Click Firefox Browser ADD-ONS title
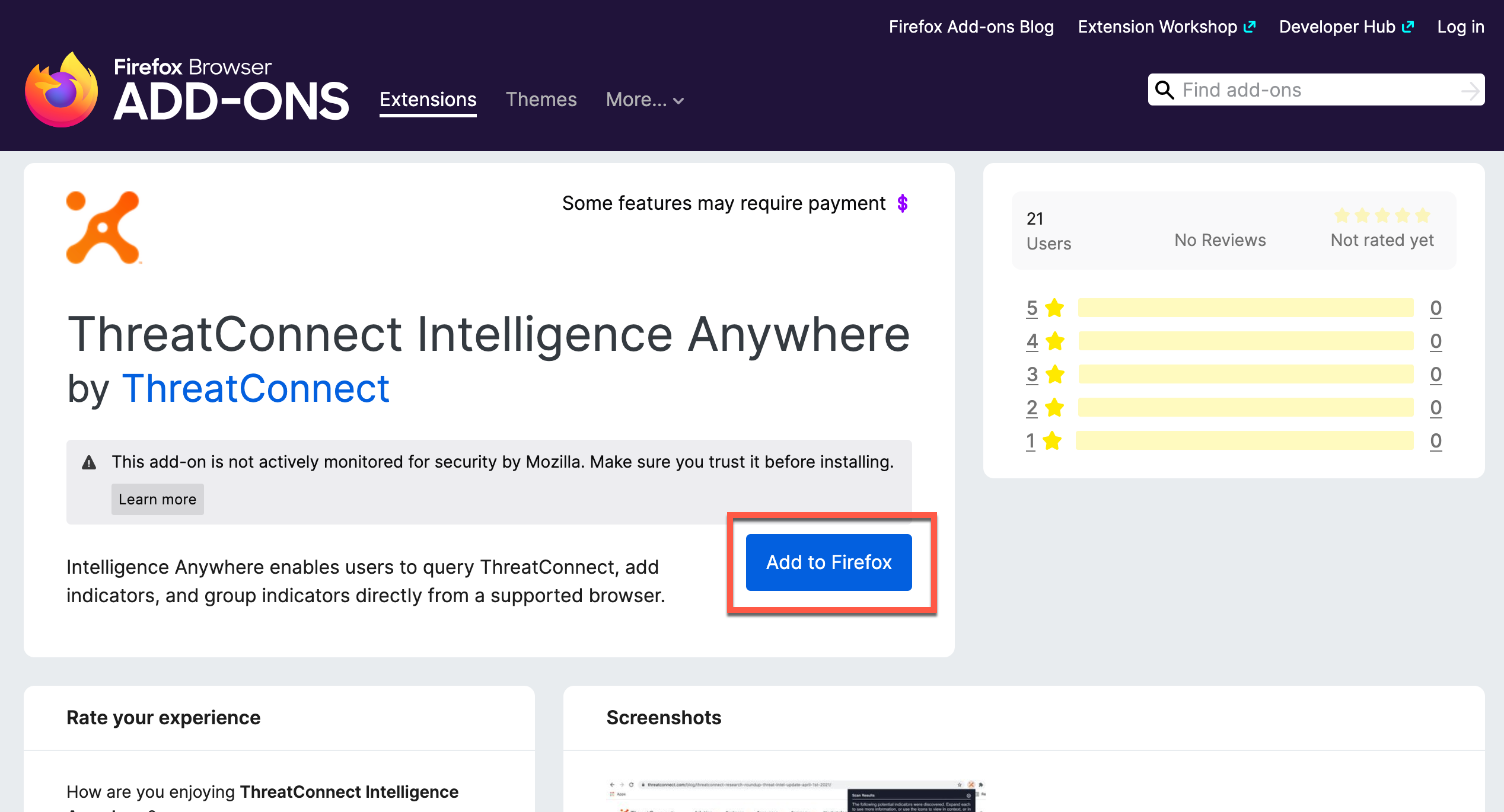This screenshot has height=812, width=1504. 231,90
